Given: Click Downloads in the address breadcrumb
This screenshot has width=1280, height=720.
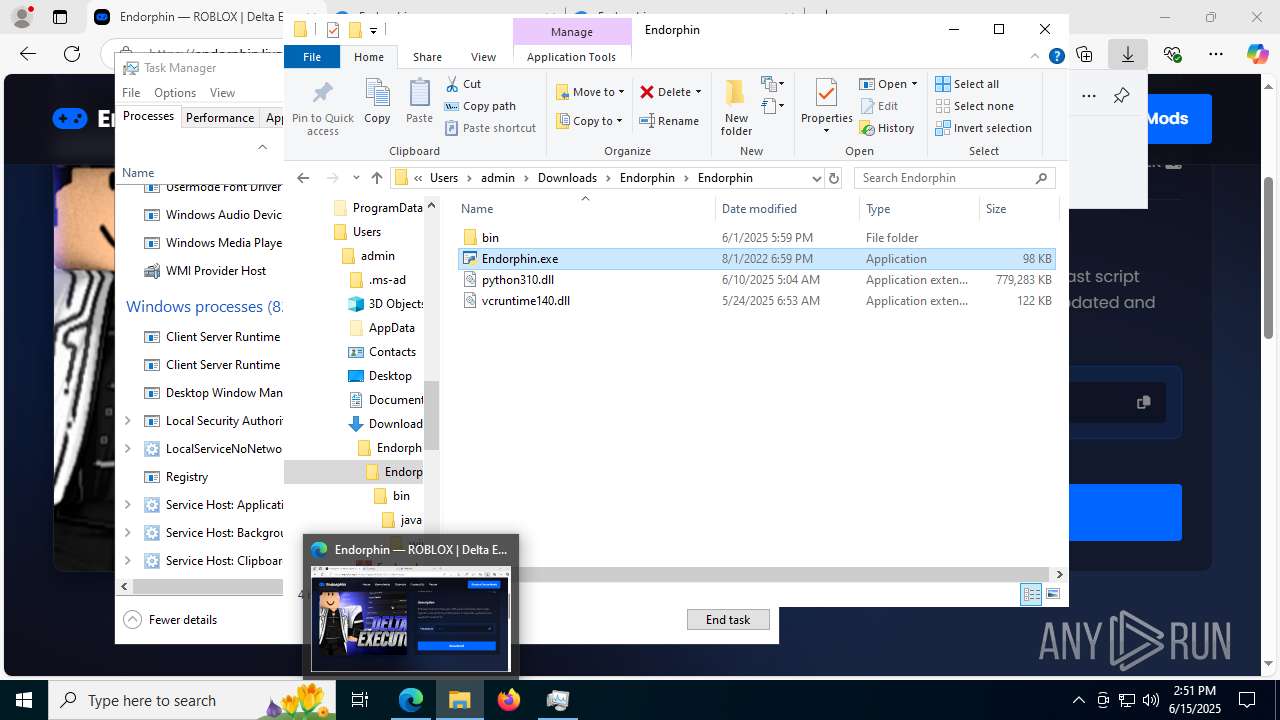Looking at the screenshot, I should [567, 178].
